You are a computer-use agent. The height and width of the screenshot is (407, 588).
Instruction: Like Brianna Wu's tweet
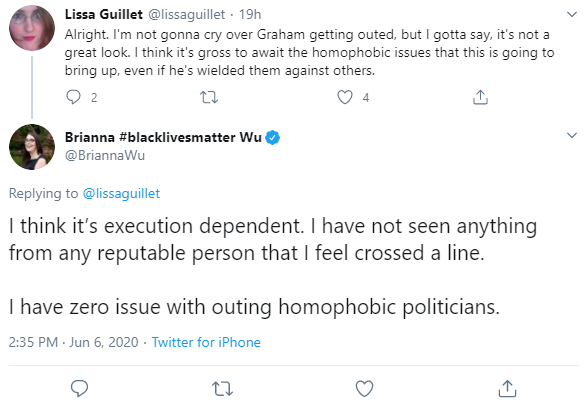364,388
